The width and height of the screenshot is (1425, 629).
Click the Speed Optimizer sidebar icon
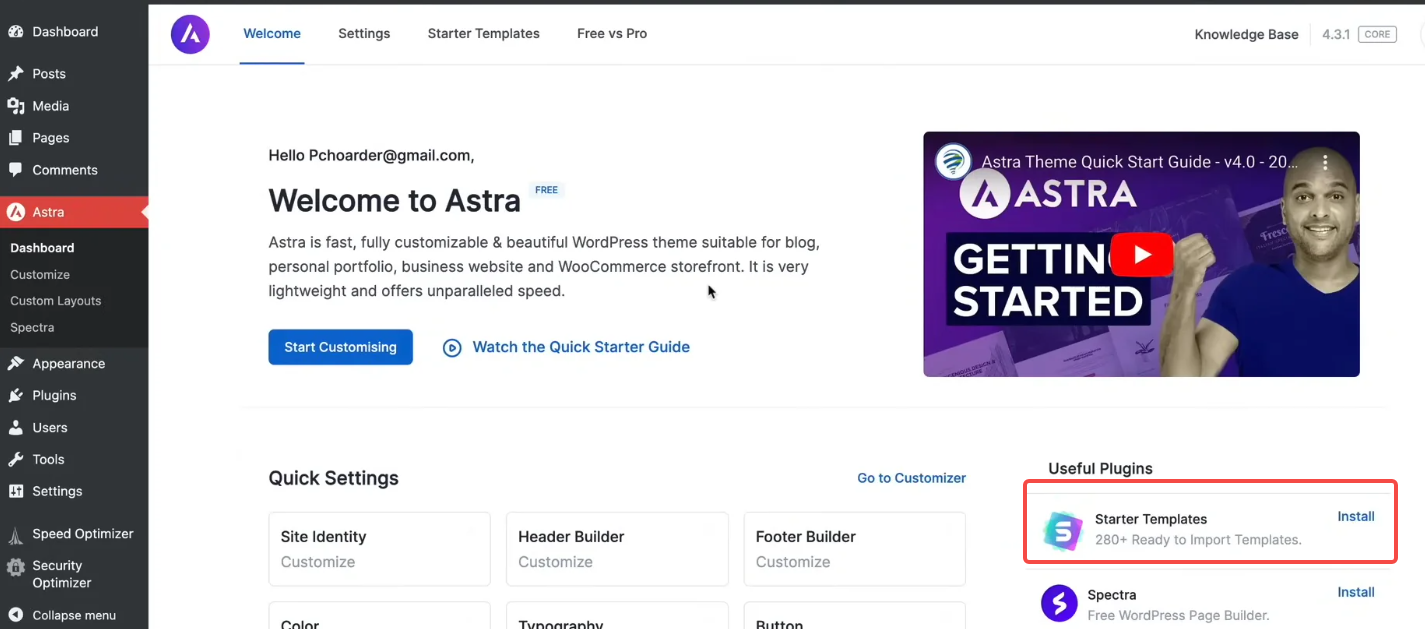15,534
